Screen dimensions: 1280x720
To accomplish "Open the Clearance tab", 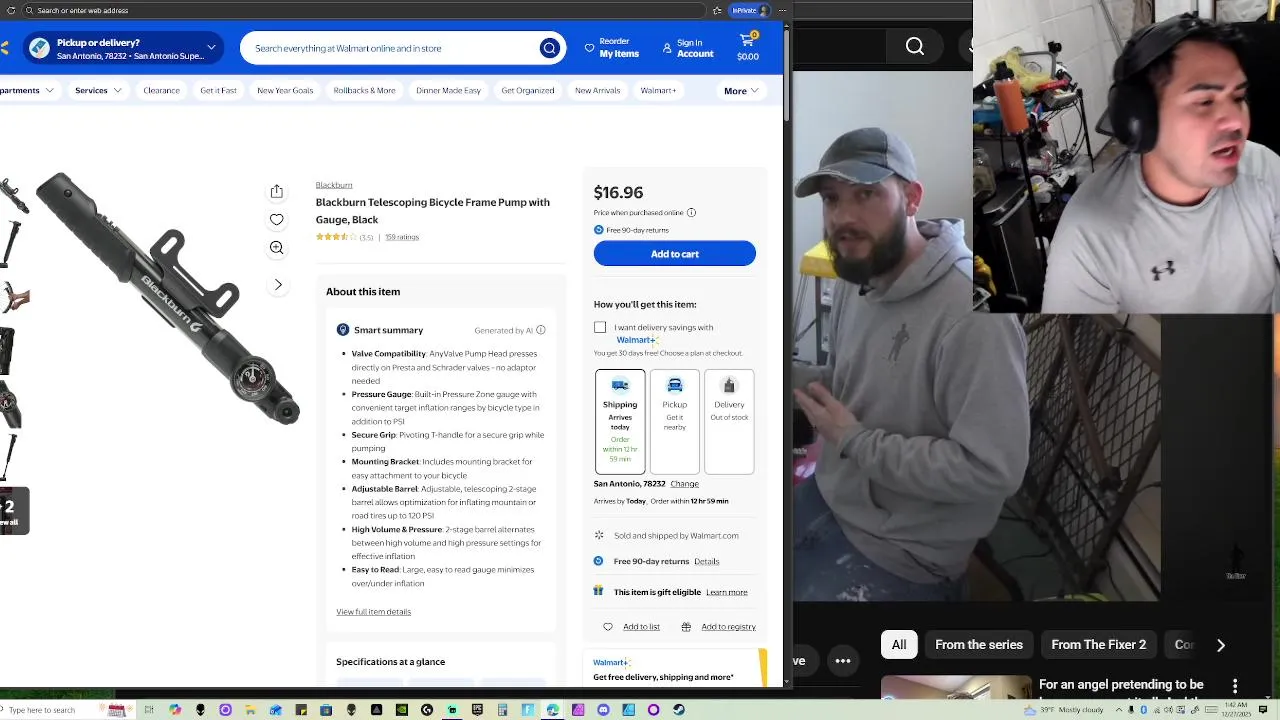I will coord(161,90).
